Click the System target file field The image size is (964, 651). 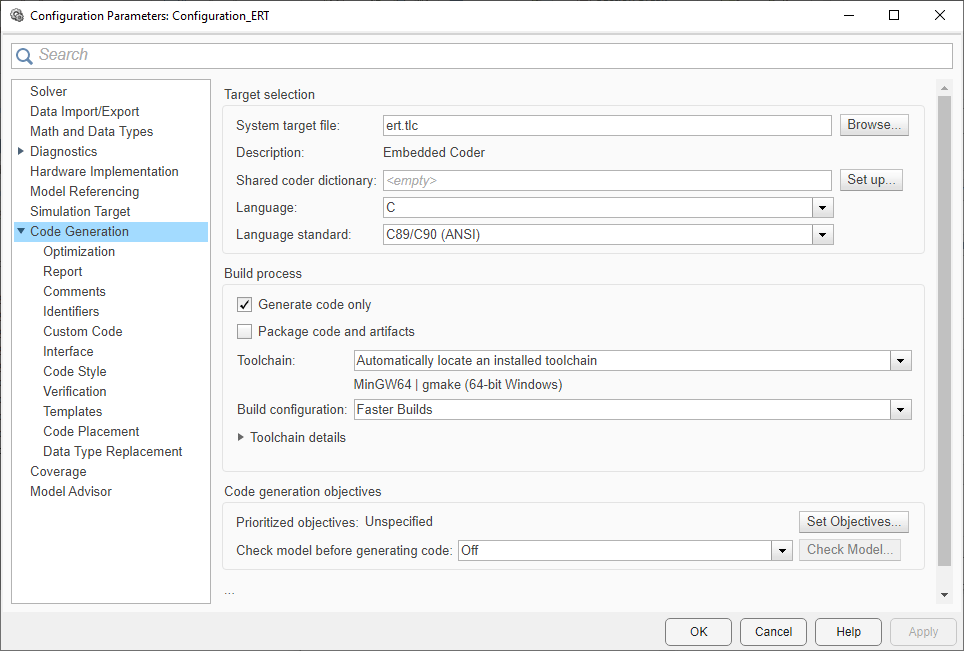coord(607,125)
